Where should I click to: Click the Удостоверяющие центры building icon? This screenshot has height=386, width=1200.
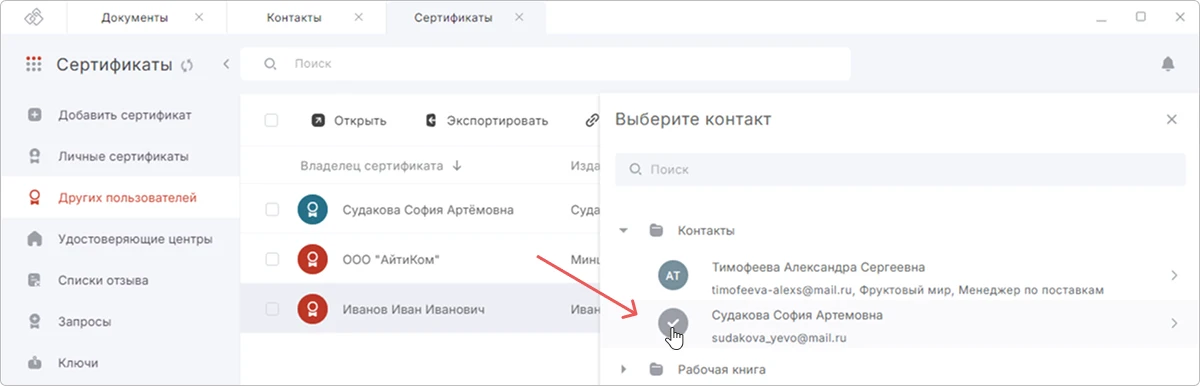coord(35,239)
